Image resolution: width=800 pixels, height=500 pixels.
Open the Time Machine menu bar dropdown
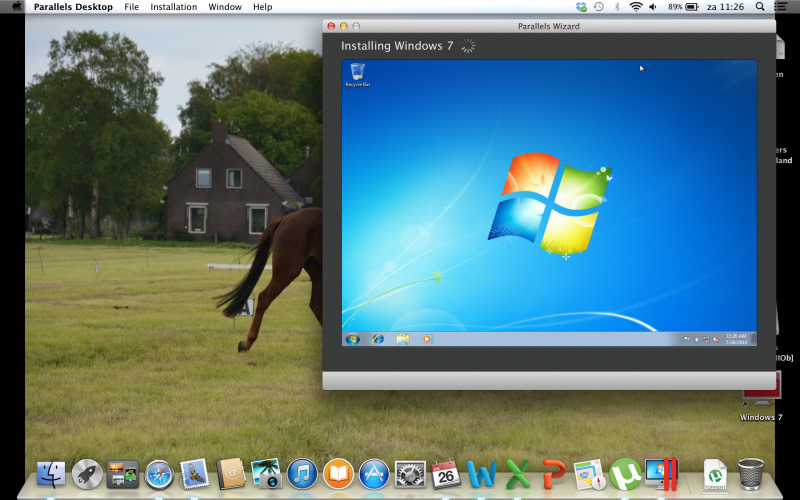598,7
